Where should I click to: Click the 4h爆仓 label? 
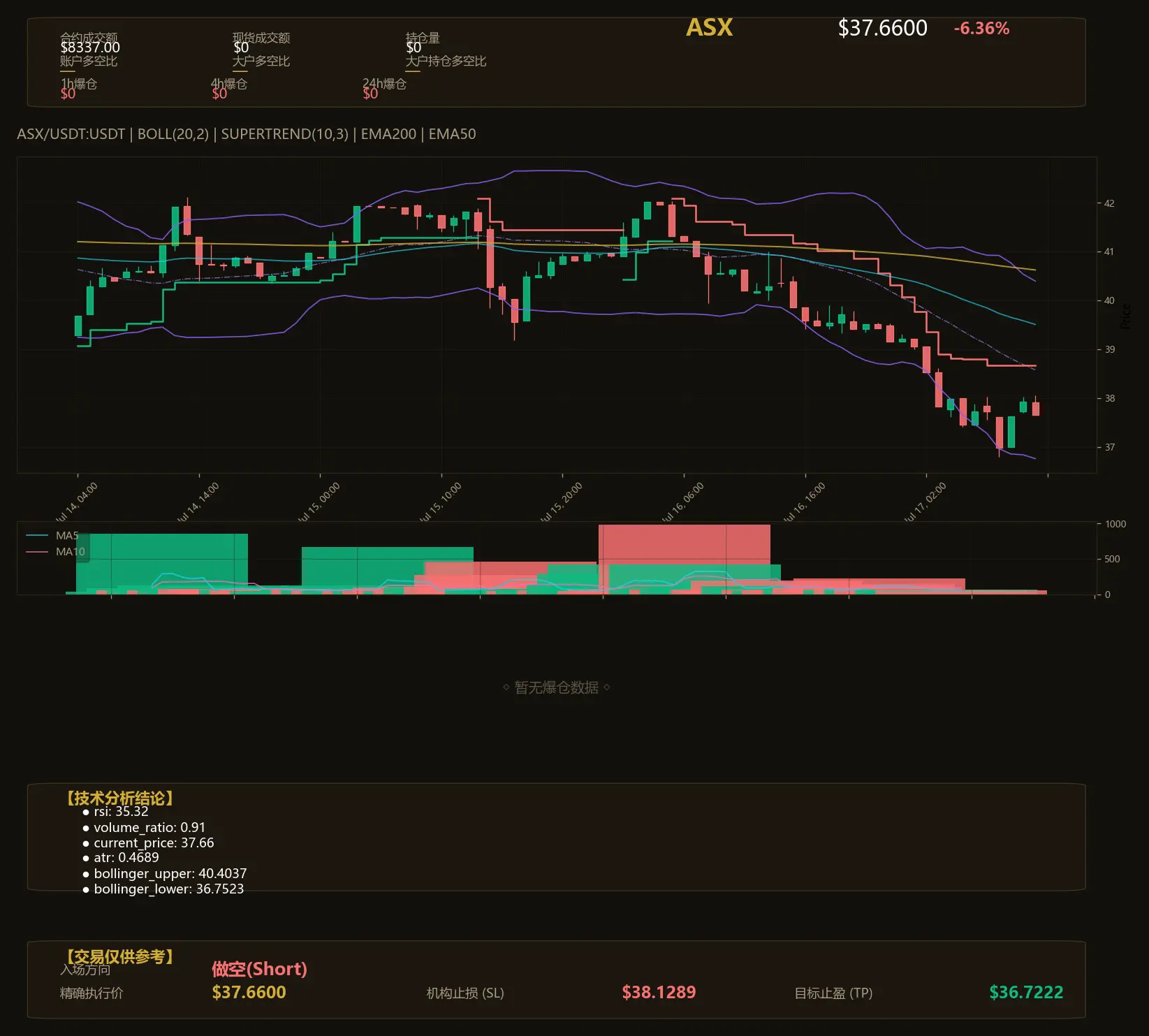tap(229, 84)
